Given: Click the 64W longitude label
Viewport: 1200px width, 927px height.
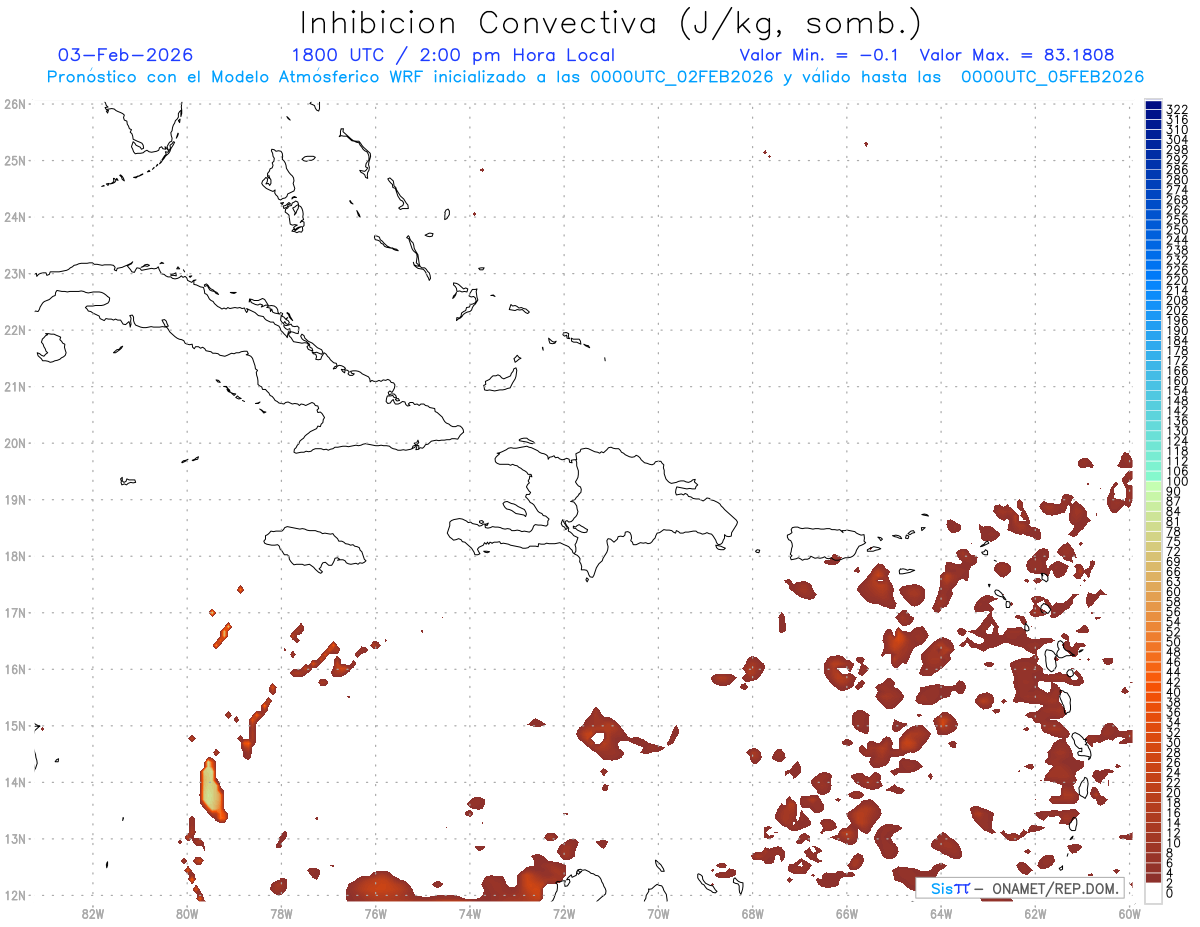Looking at the screenshot, I should 941,913.
